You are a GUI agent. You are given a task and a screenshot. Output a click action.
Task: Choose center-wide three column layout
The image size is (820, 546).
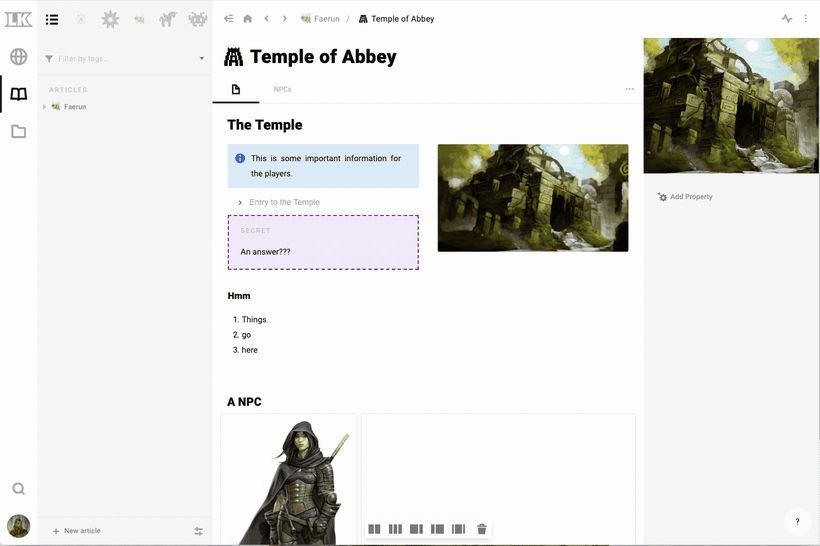point(459,529)
